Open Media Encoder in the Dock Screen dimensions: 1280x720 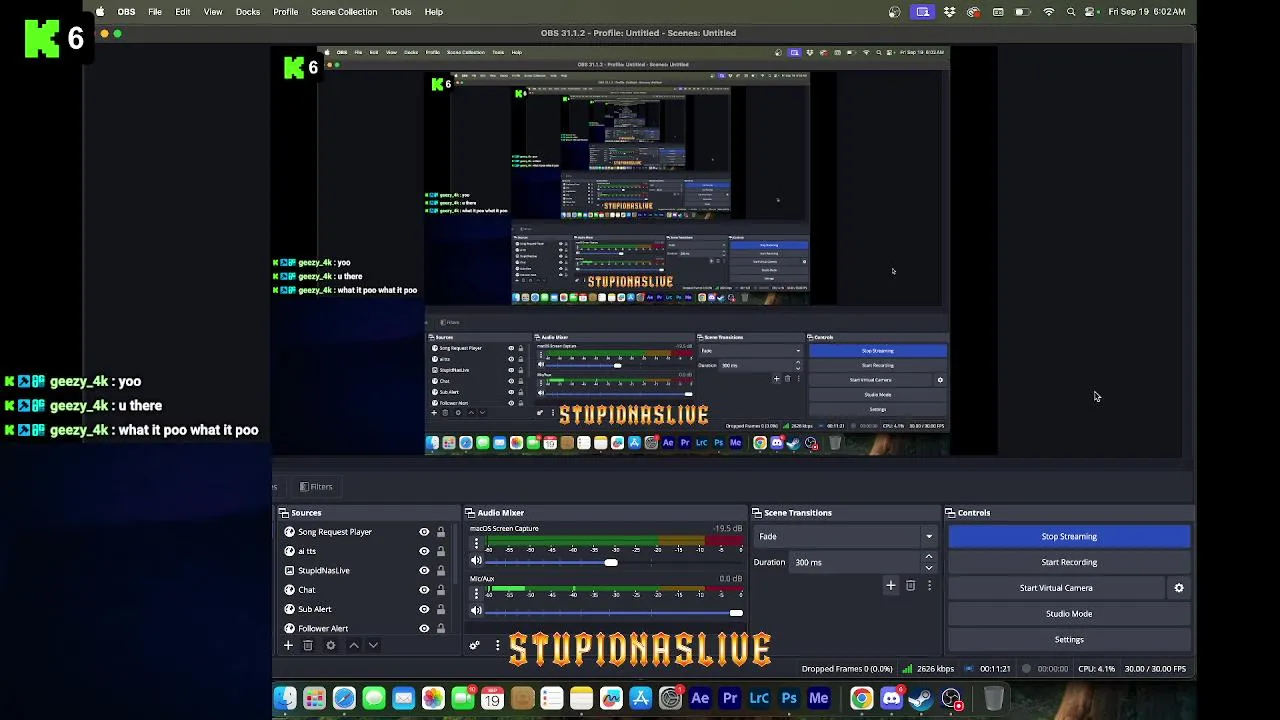click(819, 699)
